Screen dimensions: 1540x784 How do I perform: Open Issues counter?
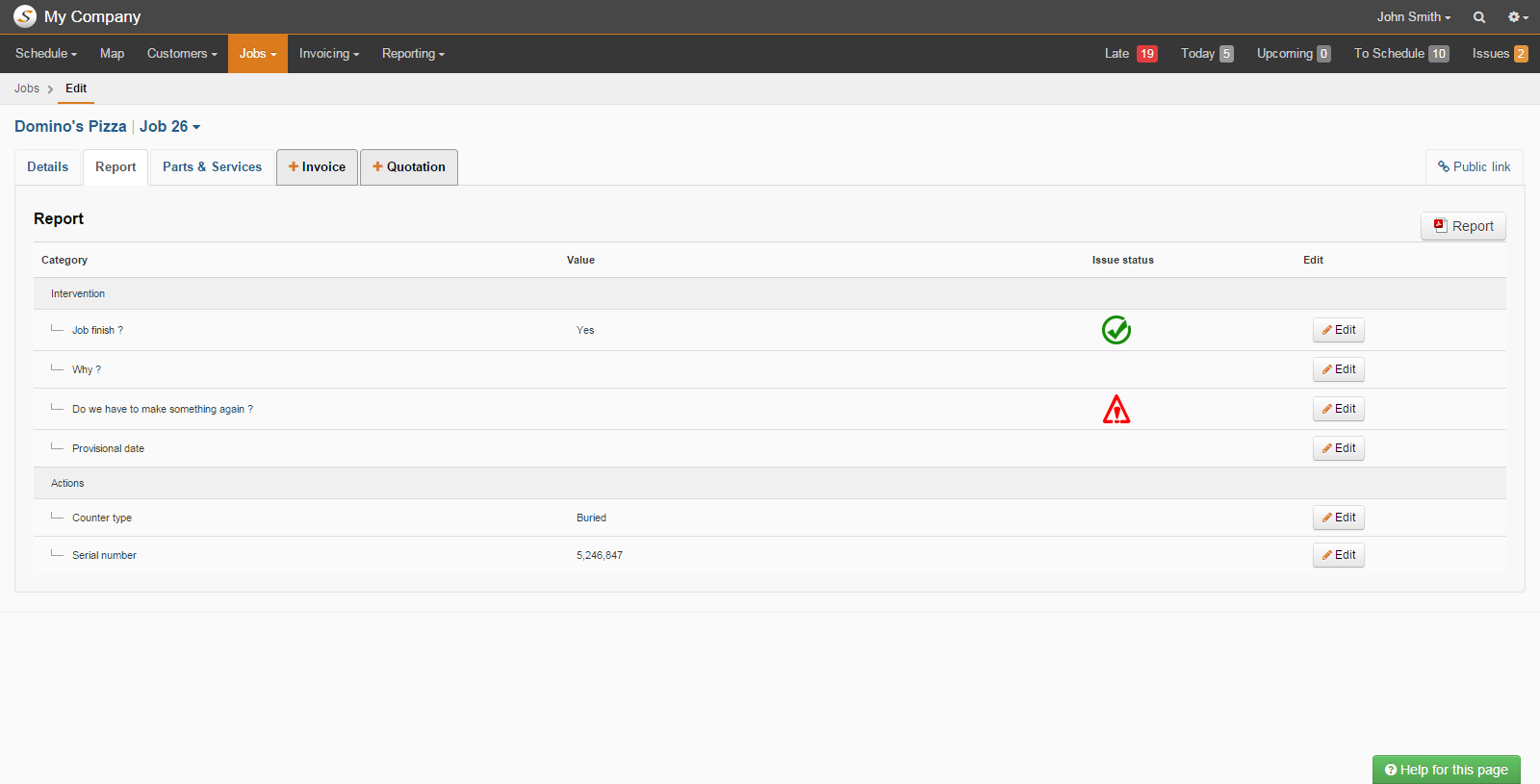[x=1500, y=54]
